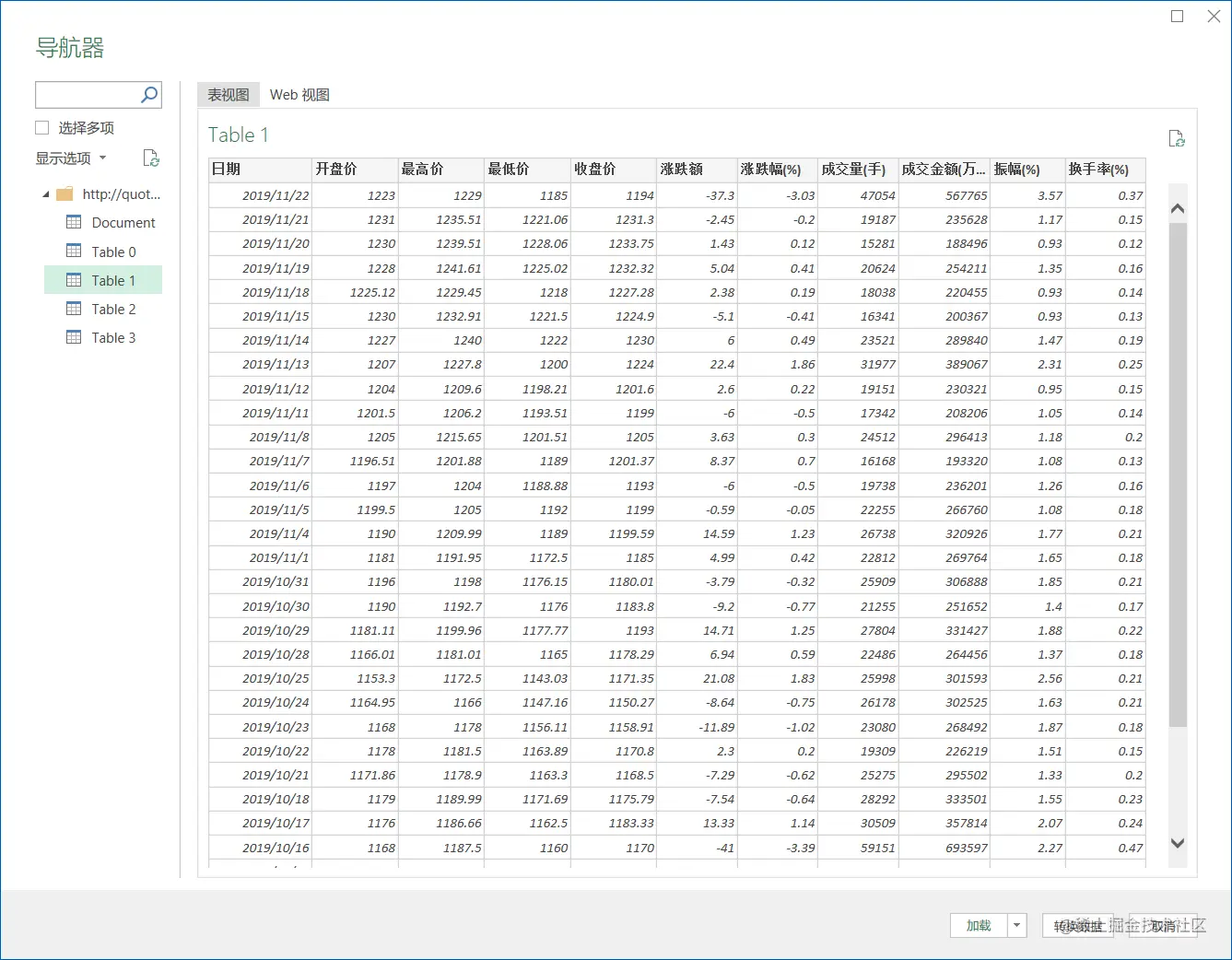The image size is (1232, 960).
Task: Open the 加载 button dropdown arrow
Action: (1017, 926)
